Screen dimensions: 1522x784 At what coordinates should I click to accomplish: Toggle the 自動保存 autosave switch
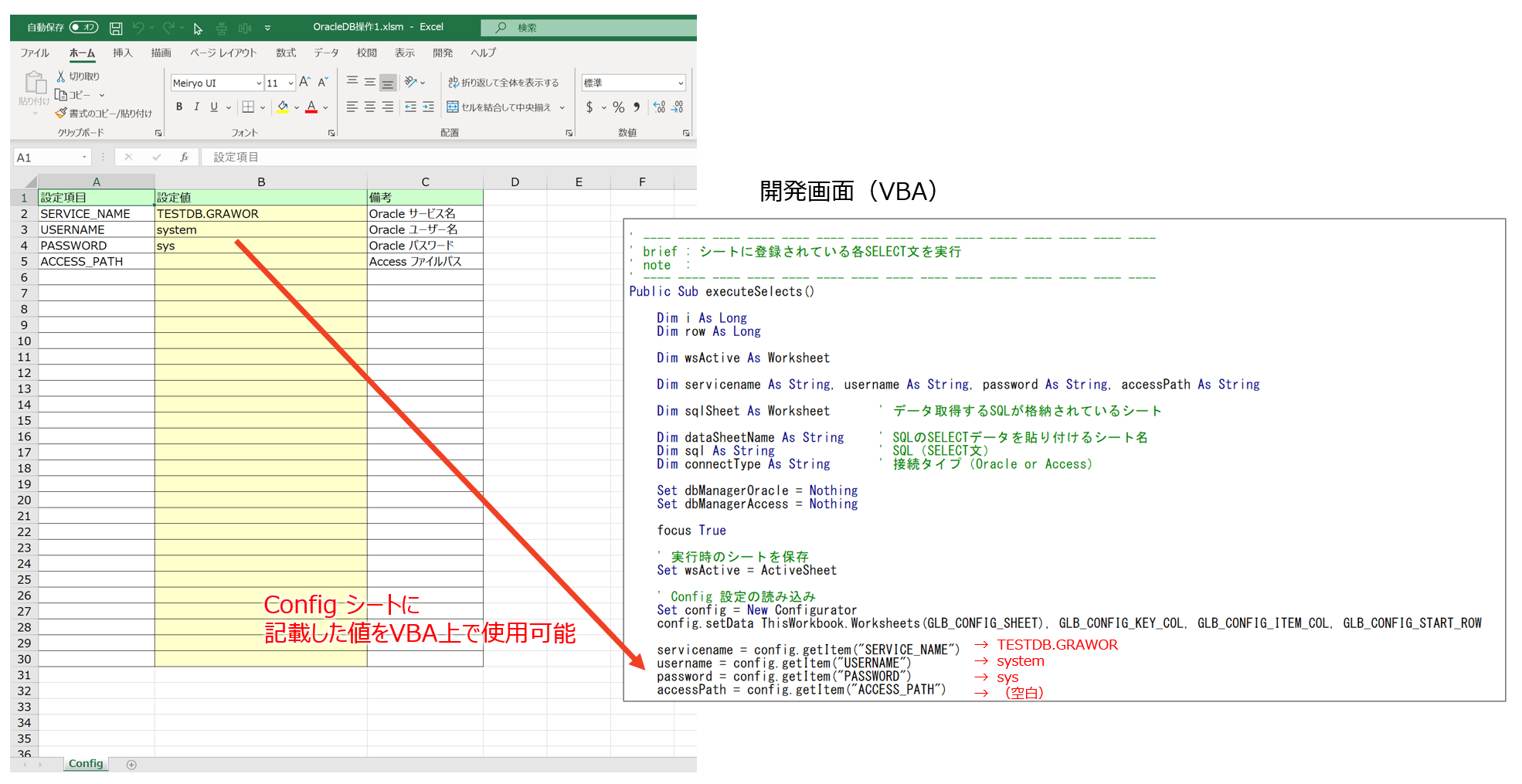[83, 27]
